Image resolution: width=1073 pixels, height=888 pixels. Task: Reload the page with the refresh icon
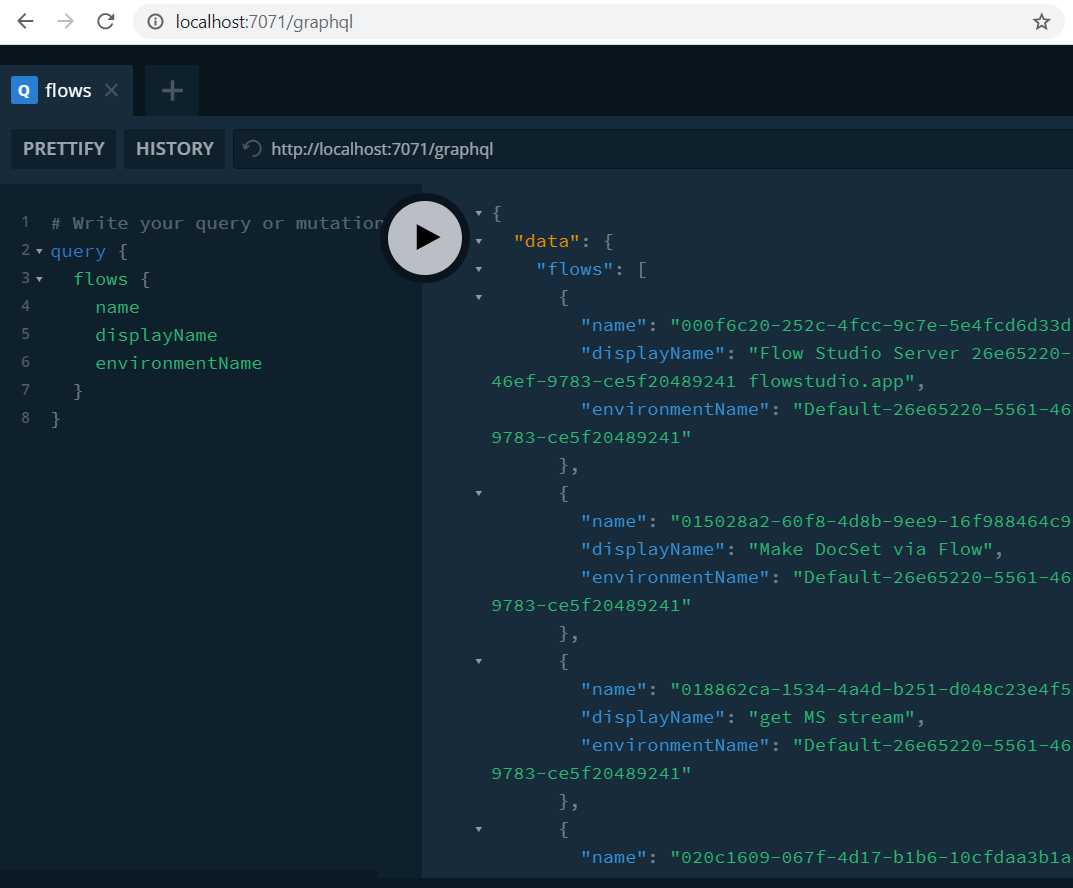(x=106, y=21)
